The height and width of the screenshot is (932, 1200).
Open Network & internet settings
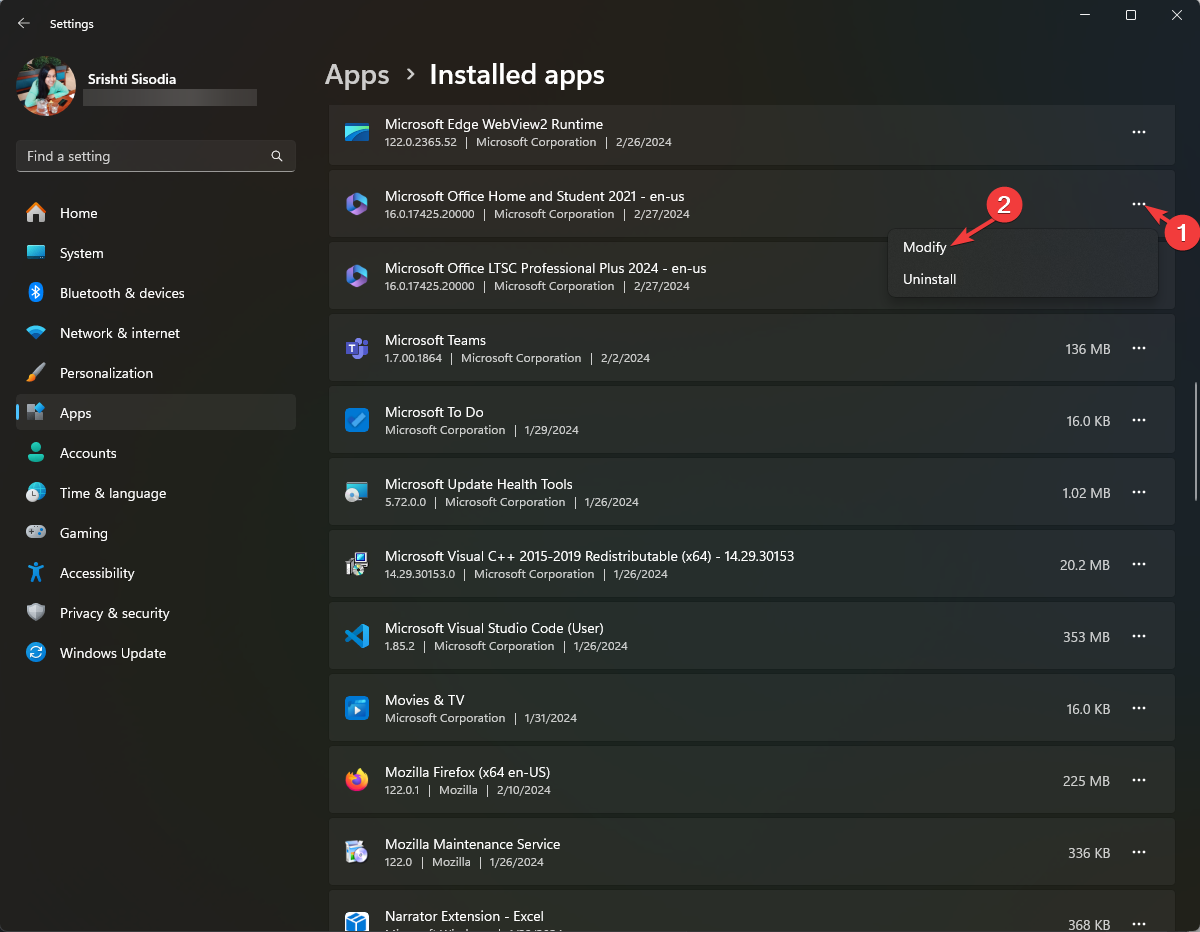click(156, 333)
